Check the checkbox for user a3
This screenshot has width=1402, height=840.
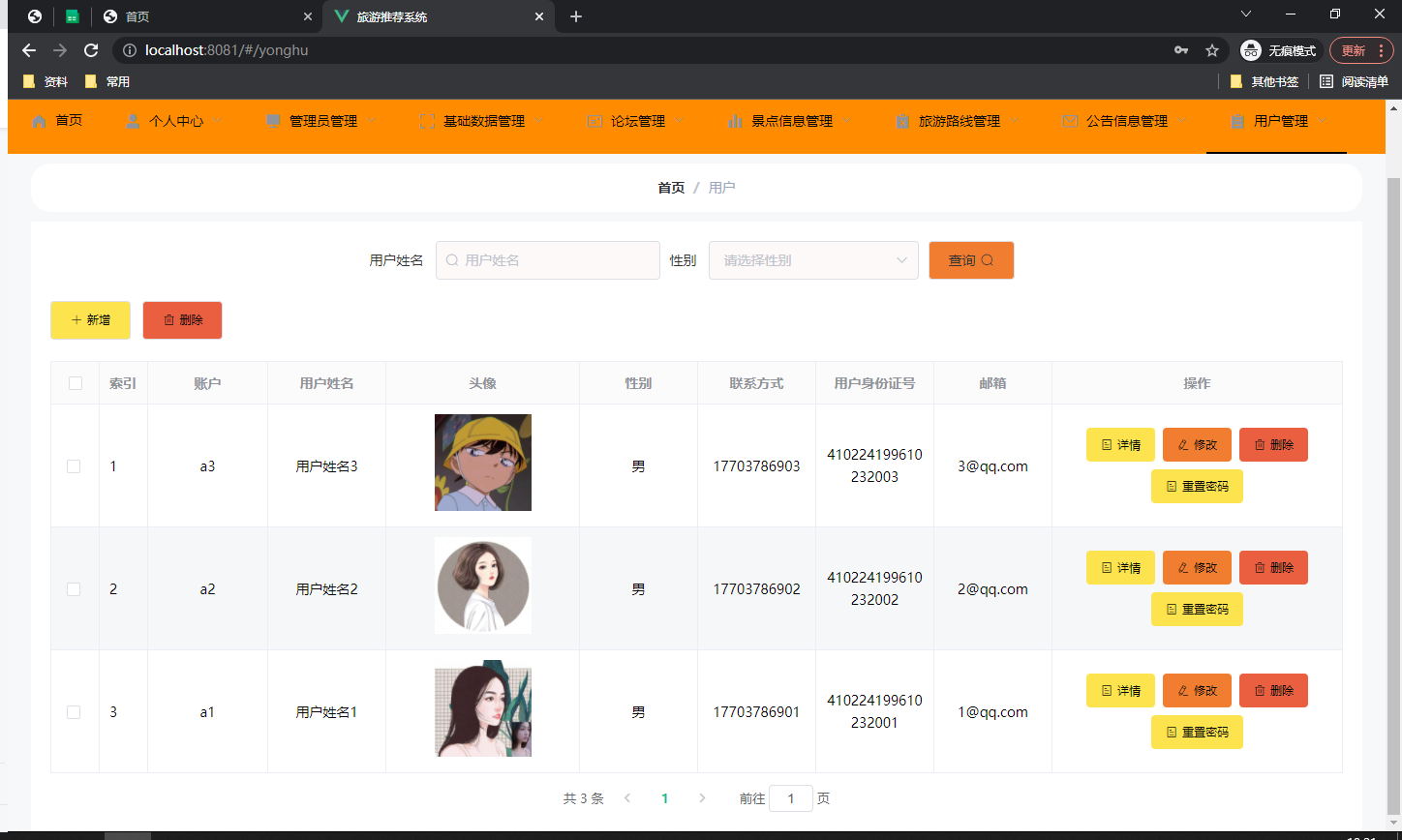pos(75,465)
